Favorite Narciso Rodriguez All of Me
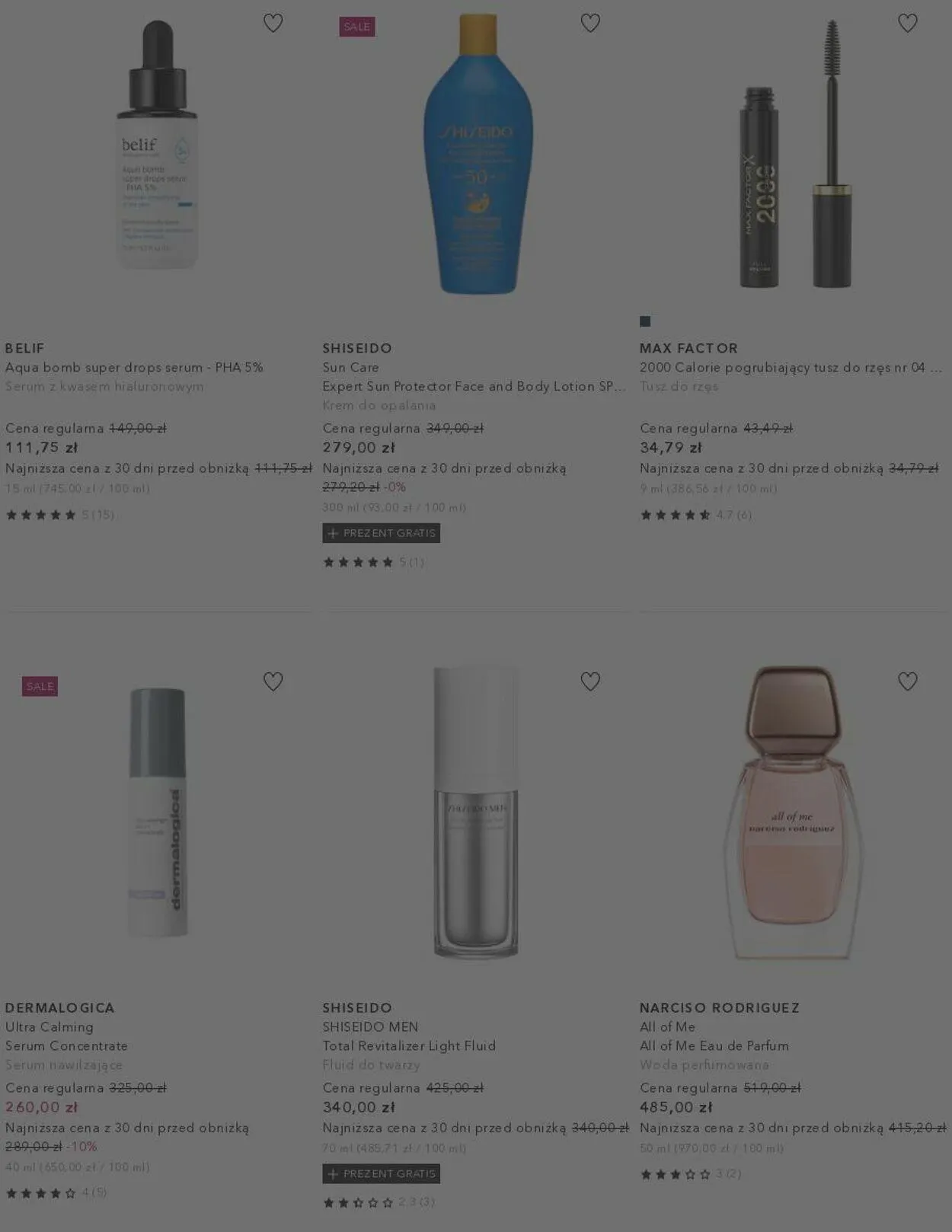Screen dimensions: 952x1232 click(907, 681)
